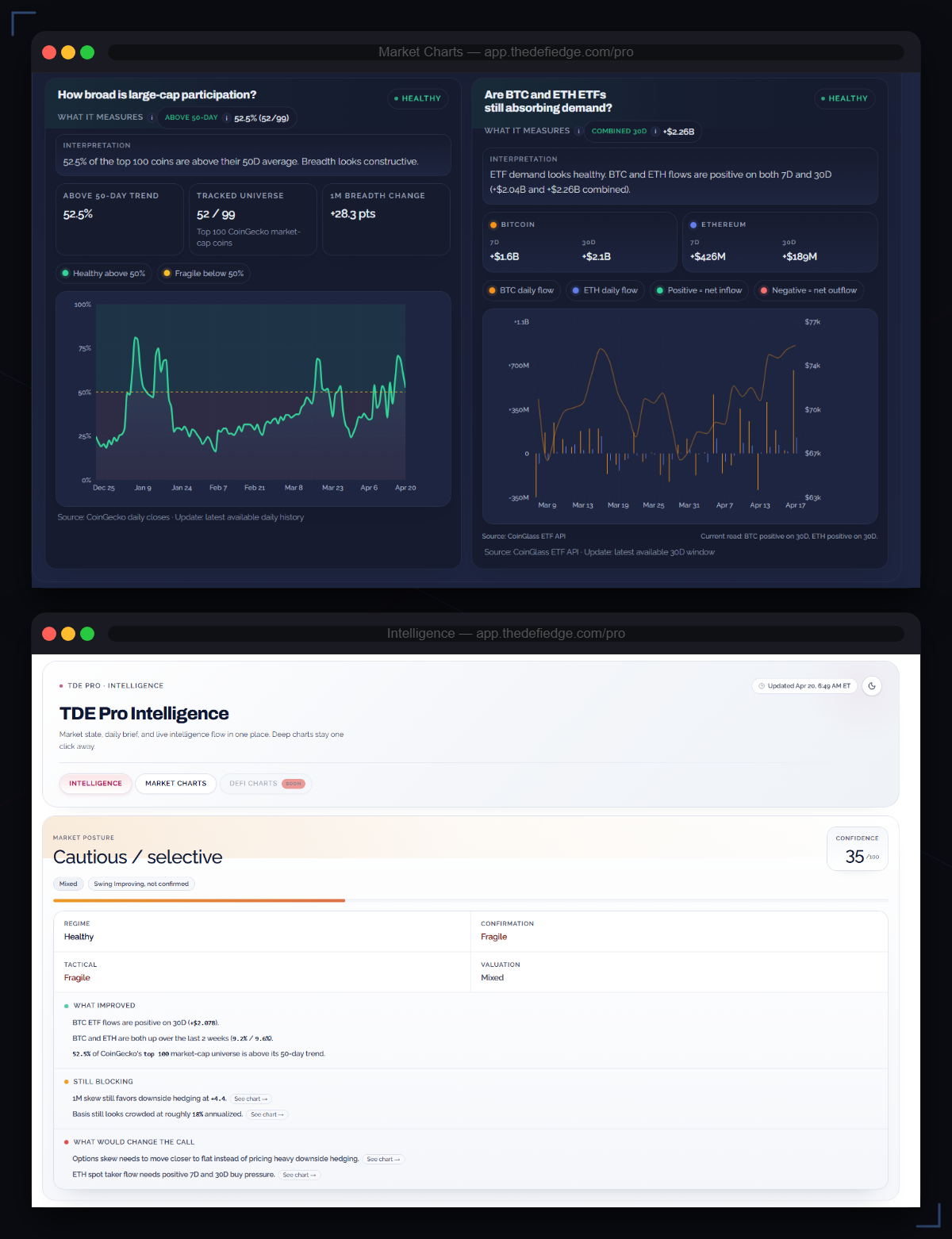This screenshot has height=1239, width=952.
Task: Toggle 'Healthy above 50%' legend chip
Action: click(x=103, y=274)
